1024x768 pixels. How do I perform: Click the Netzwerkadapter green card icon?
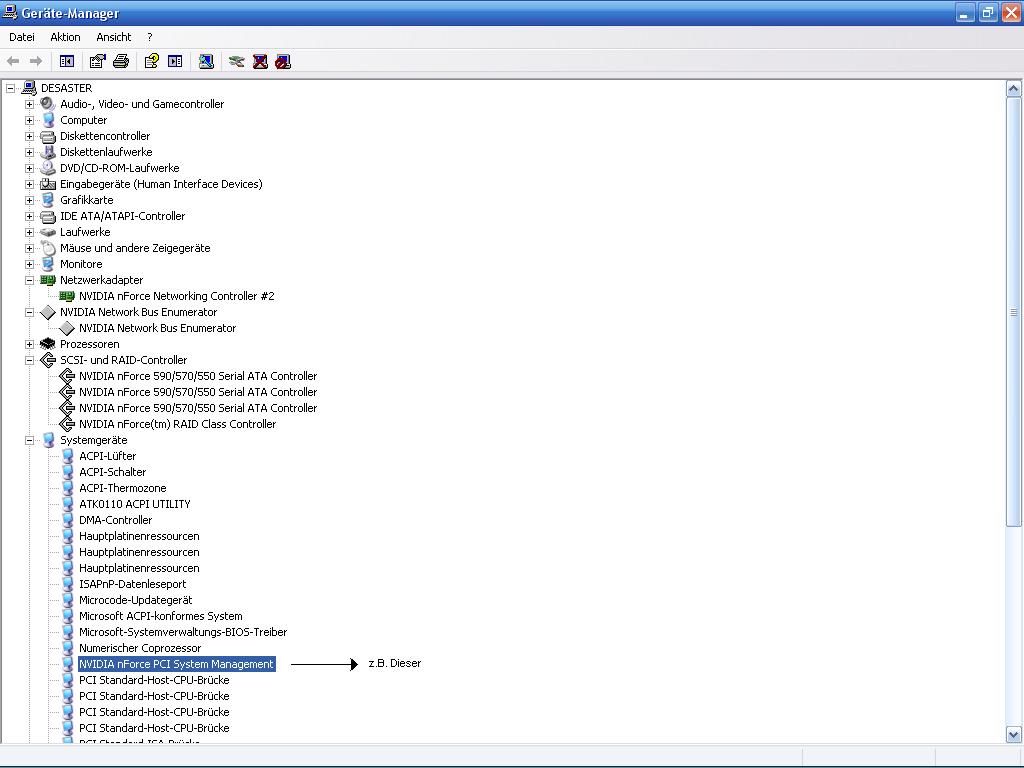tap(48, 280)
